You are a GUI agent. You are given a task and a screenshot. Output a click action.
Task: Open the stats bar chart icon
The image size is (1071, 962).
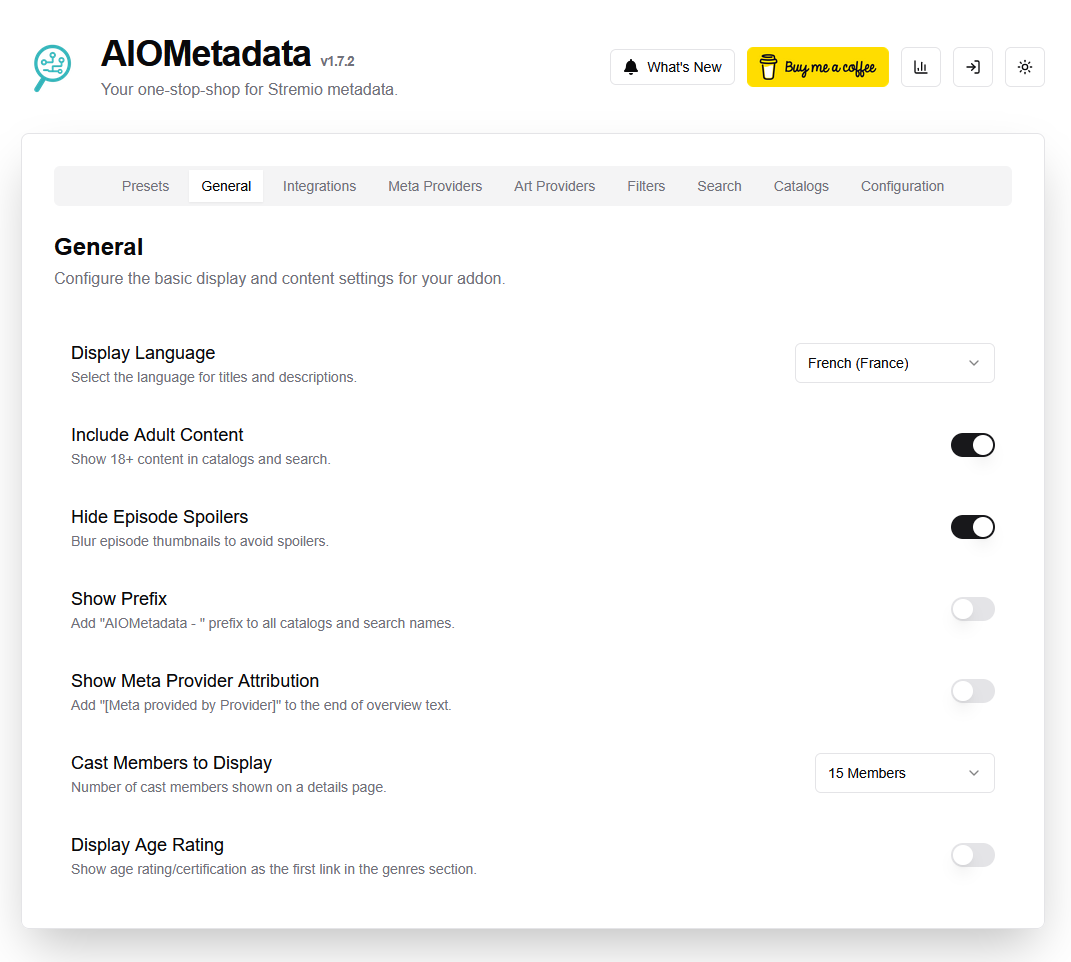click(x=921, y=67)
